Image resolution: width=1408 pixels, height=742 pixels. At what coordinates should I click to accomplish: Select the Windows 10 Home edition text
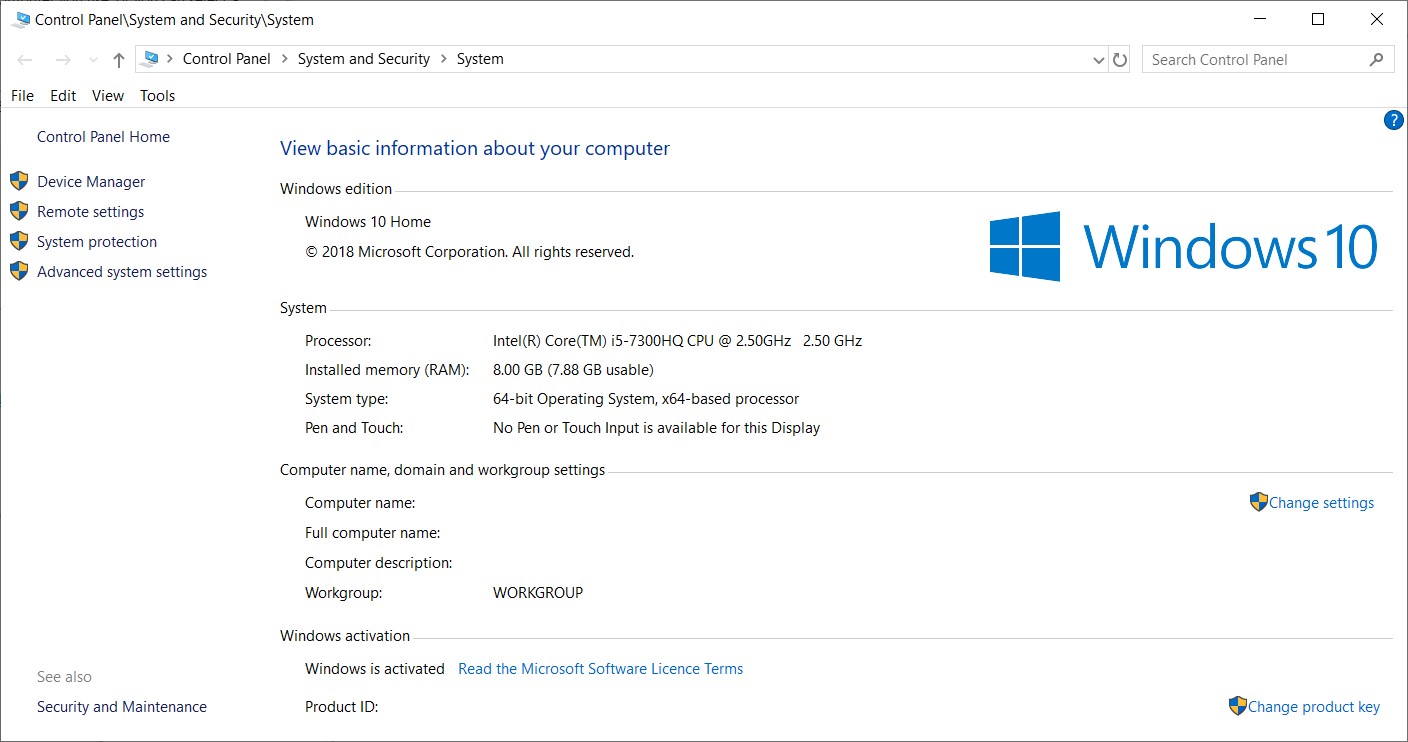[368, 222]
